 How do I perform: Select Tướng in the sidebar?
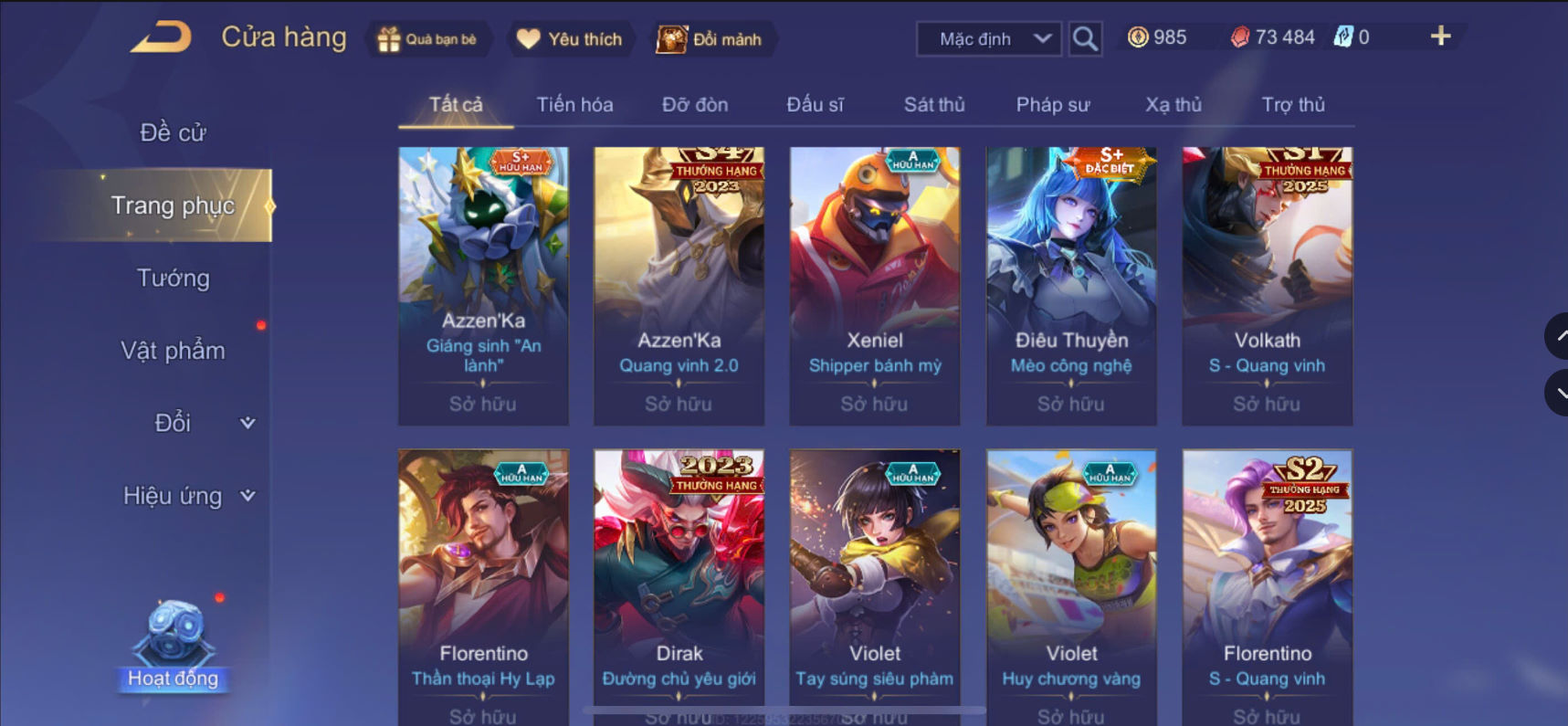(173, 279)
